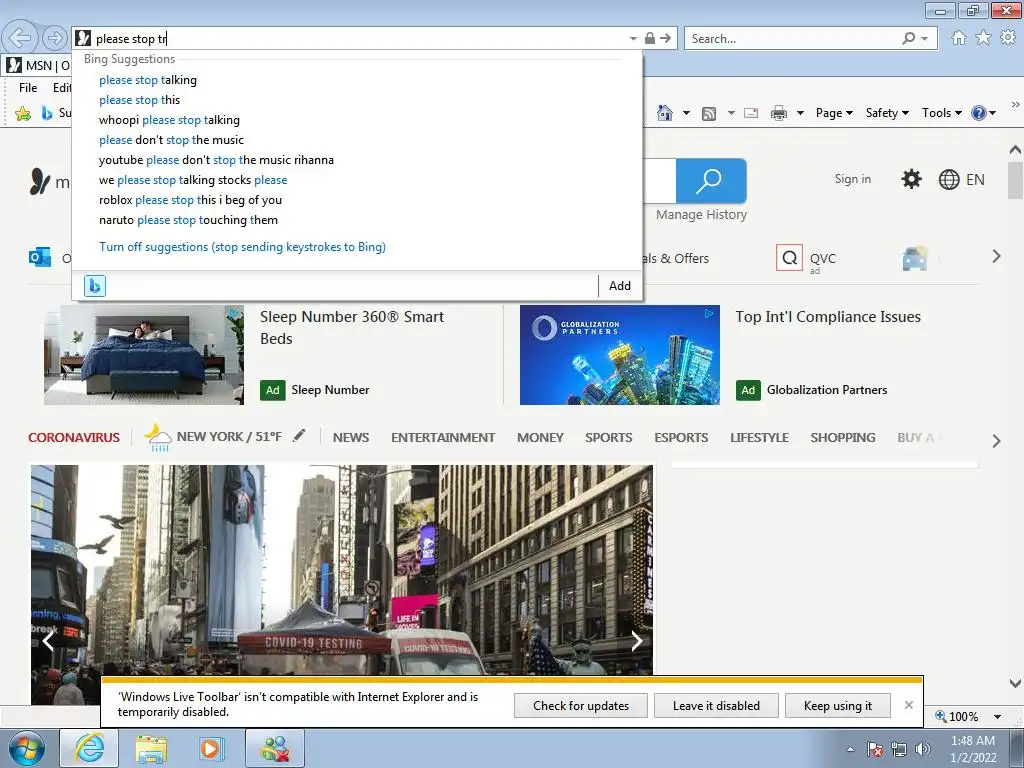Click the Read mail icon in command bar
Viewport: 1024px width, 768px height.
point(751,113)
